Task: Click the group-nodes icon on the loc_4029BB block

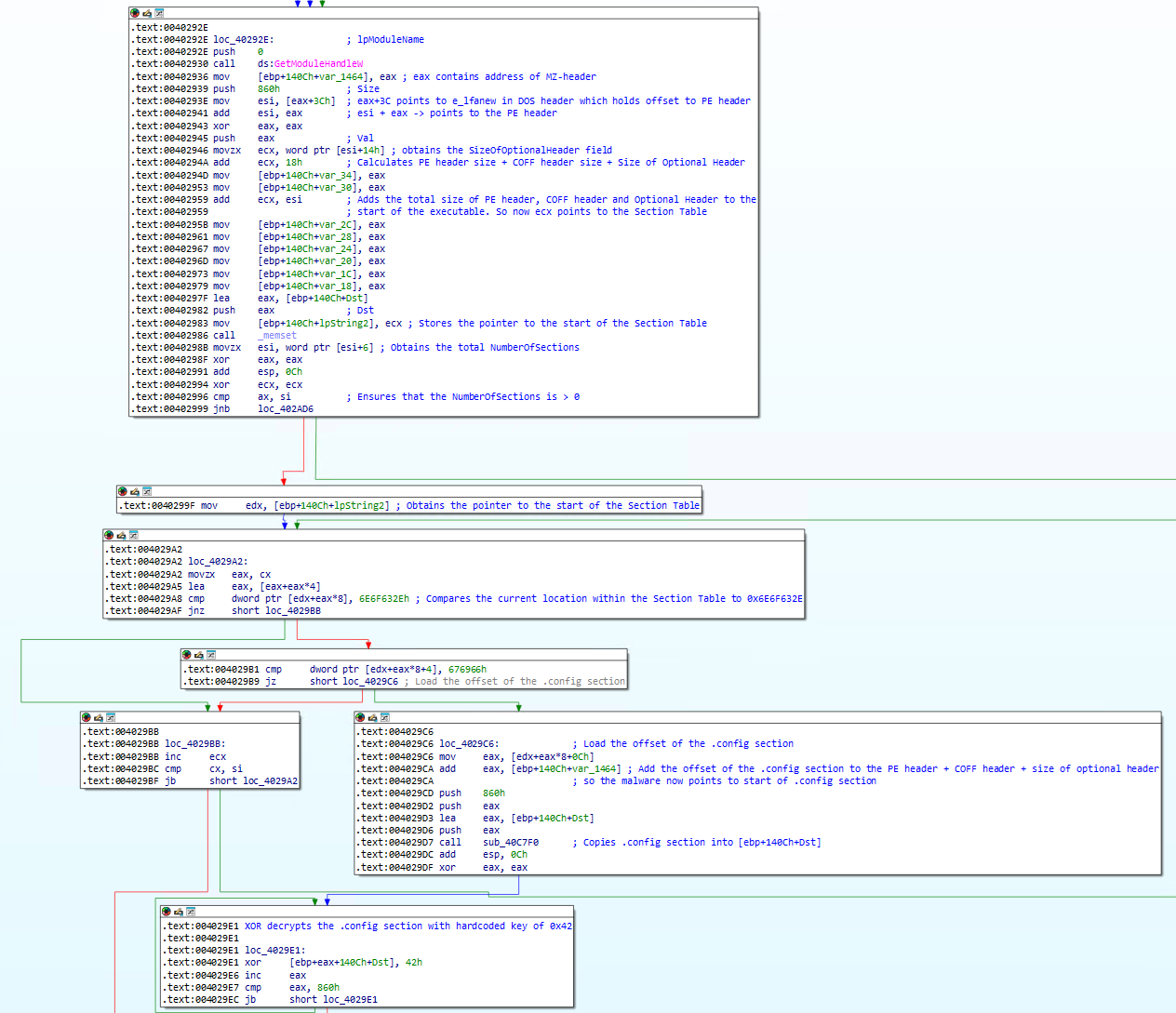Action: pyautogui.click(x=111, y=717)
